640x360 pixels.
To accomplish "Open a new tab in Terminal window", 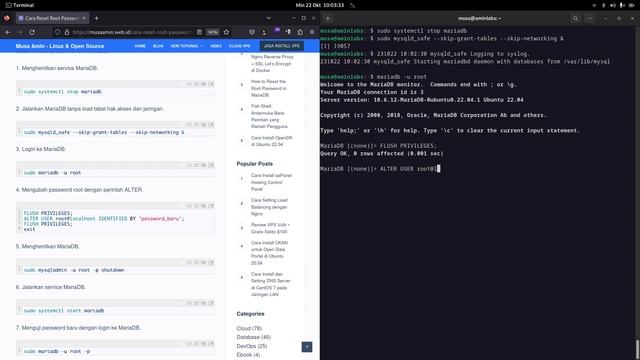I will click(328, 18).
